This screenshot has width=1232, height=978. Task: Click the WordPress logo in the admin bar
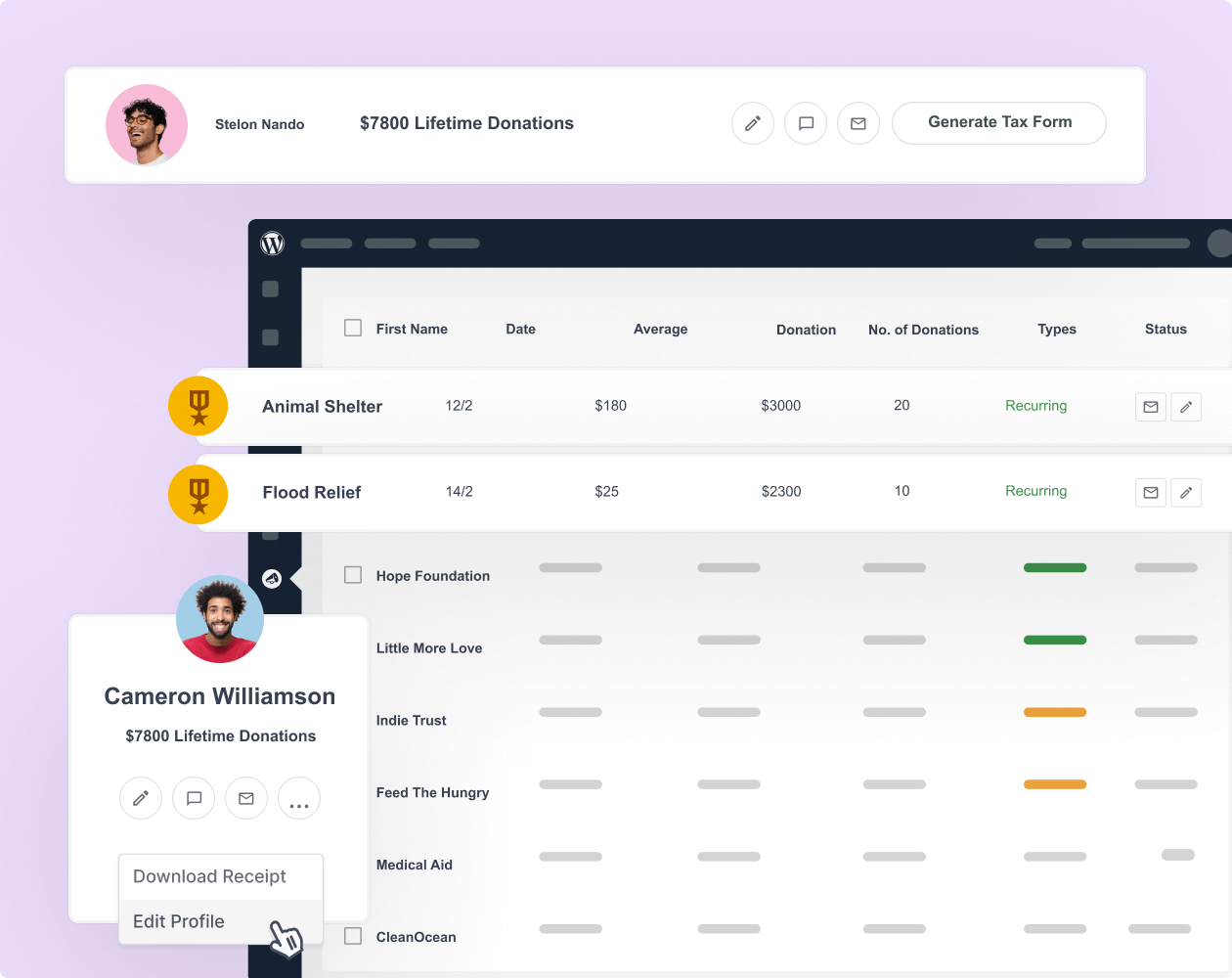(x=272, y=244)
